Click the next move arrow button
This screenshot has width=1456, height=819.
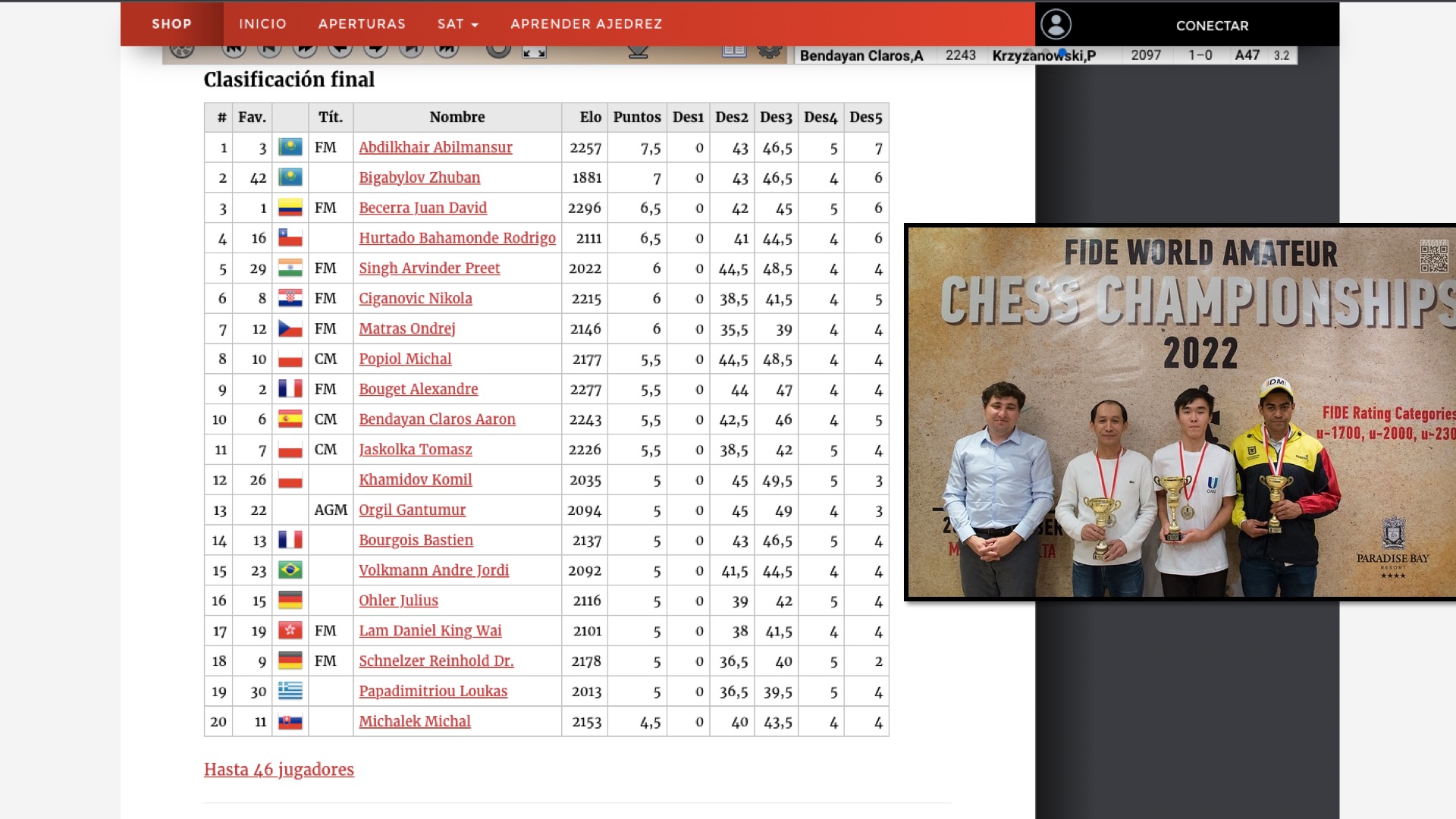[375, 50]
